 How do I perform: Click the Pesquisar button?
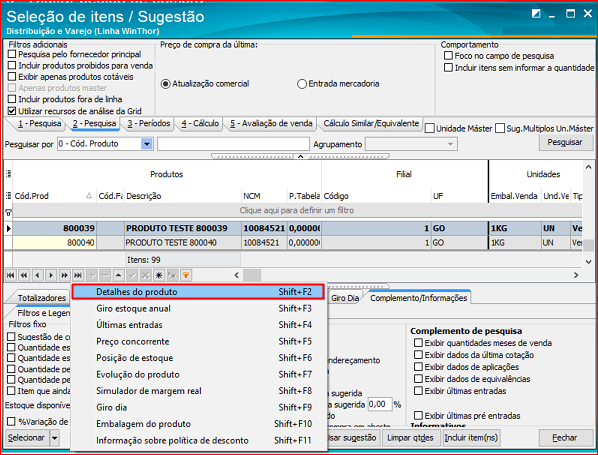tap(565, 142)
